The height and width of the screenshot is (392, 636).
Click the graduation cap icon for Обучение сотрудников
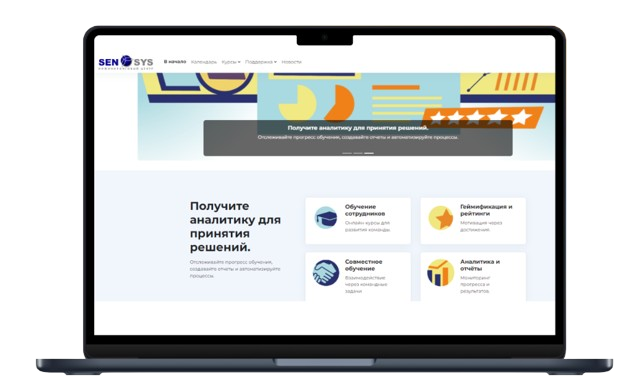(x=326, y=218)
